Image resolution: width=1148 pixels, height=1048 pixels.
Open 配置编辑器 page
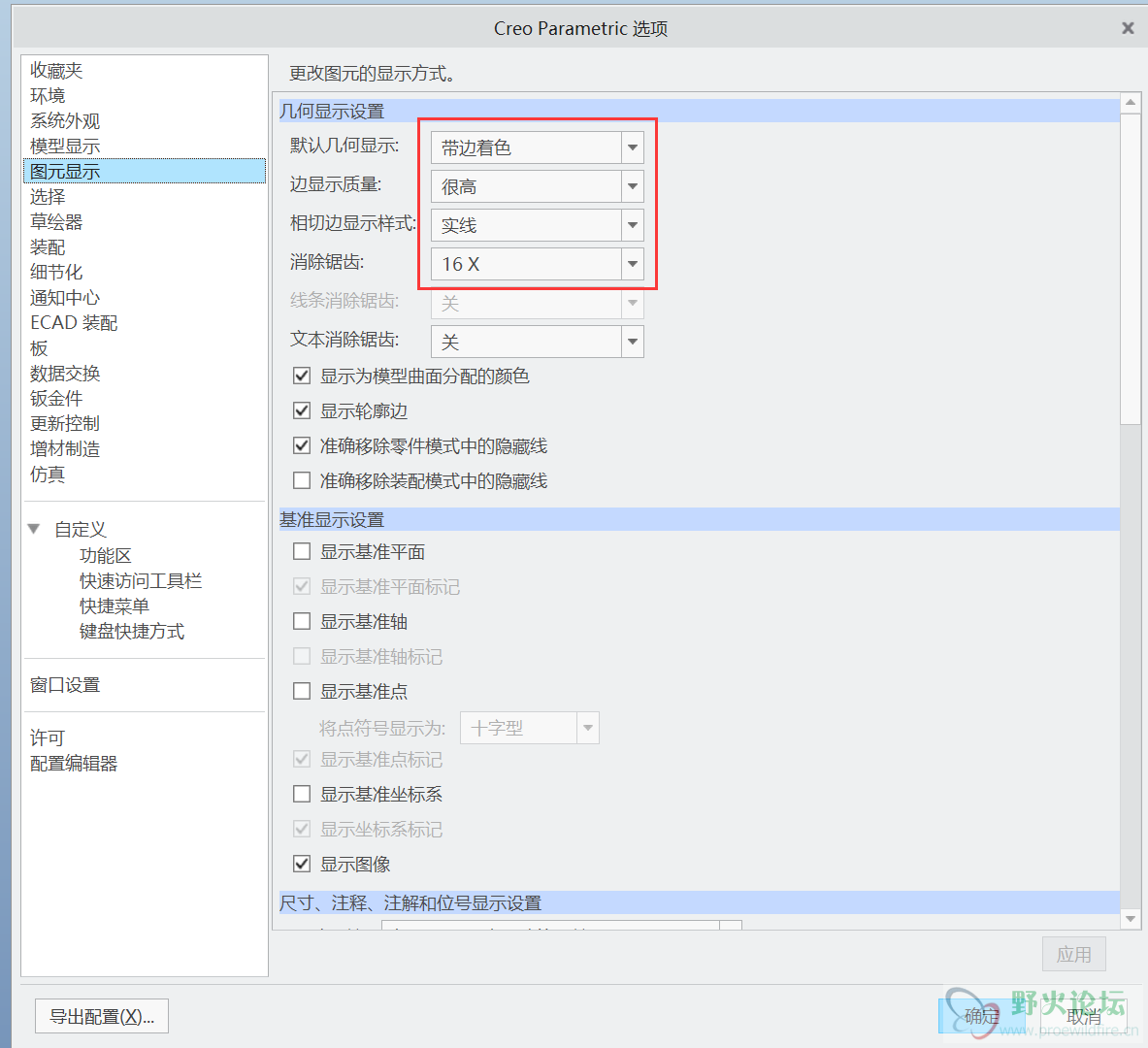[x=74, y=763]
